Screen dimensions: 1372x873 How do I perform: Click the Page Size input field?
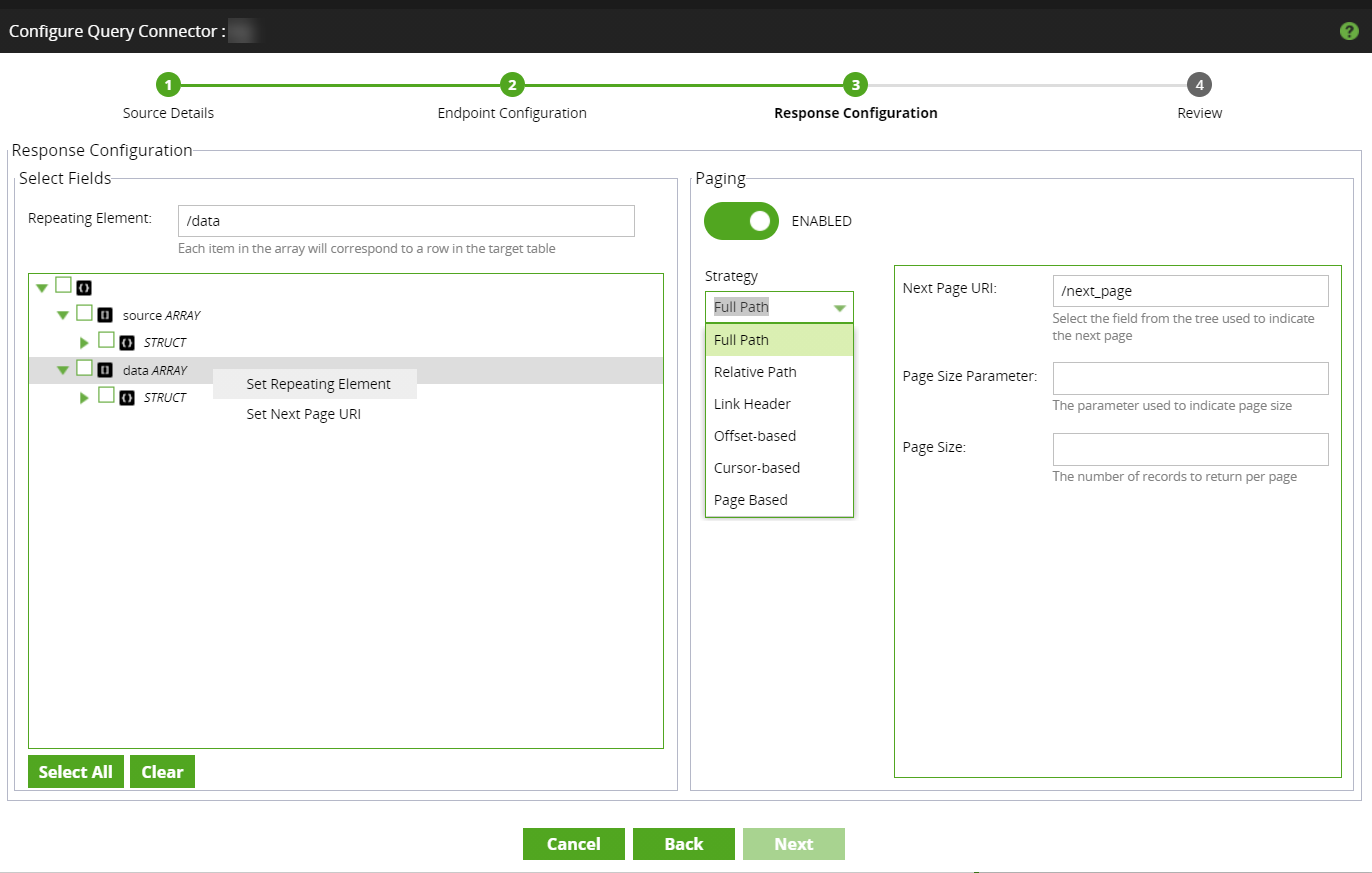coord(1190,449)
